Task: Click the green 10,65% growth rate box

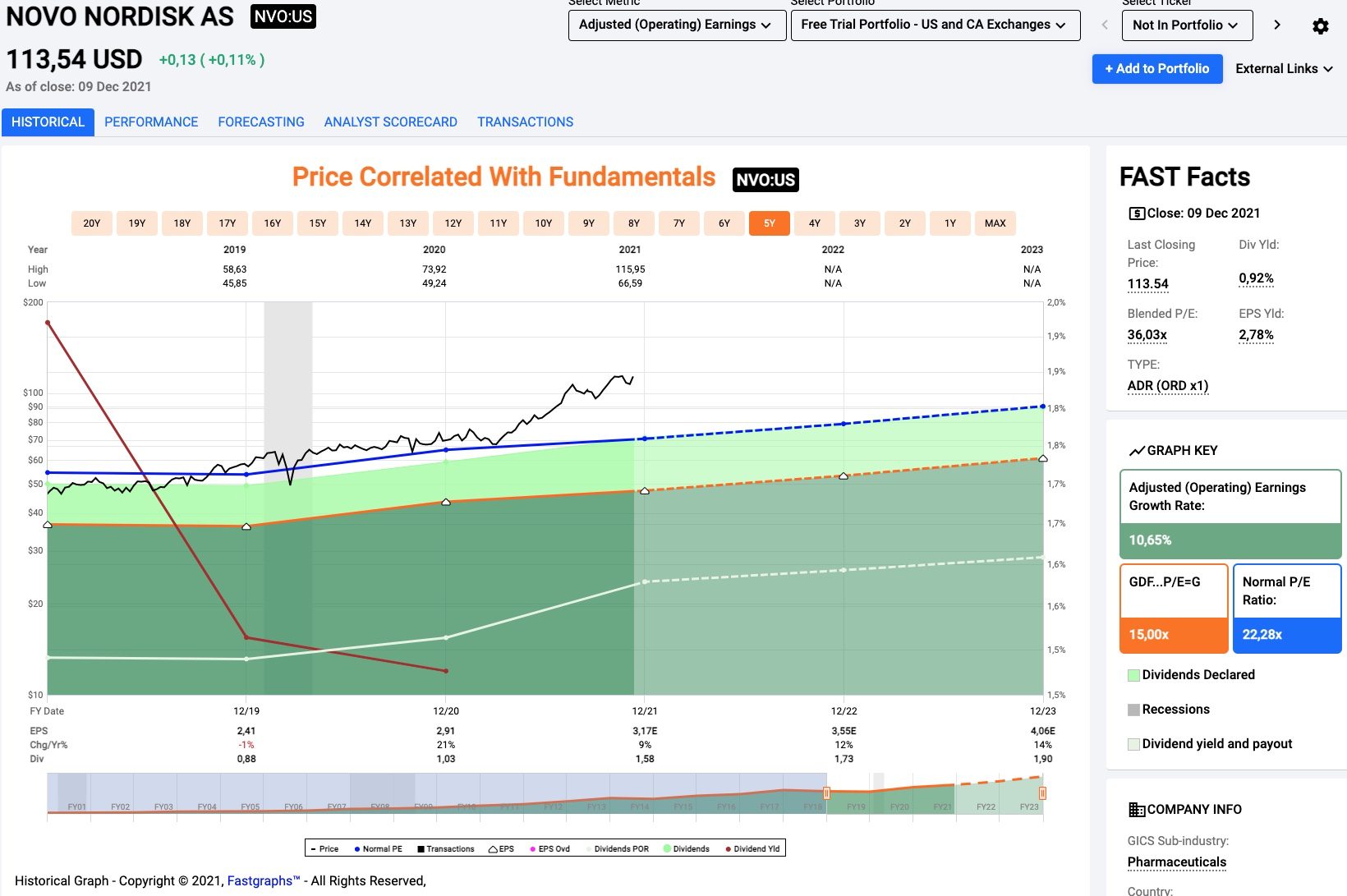Action: [x=1230, y=540]
